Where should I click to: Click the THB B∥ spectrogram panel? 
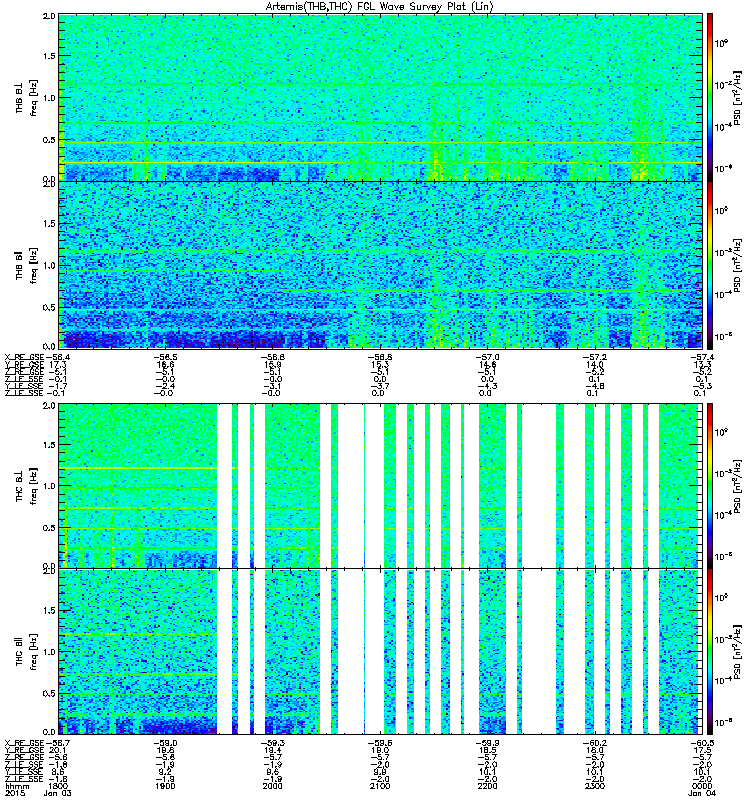[x=381, y=265]
